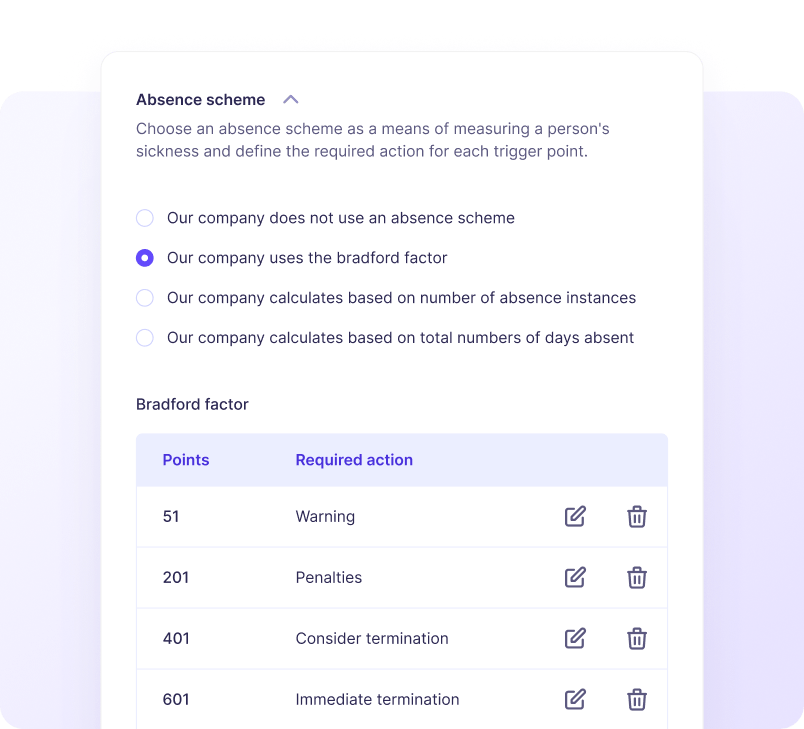The width and height of the screenshot is (804, 729).
Task: Edit the Consider termination row
Action: (x=575, y=639)
